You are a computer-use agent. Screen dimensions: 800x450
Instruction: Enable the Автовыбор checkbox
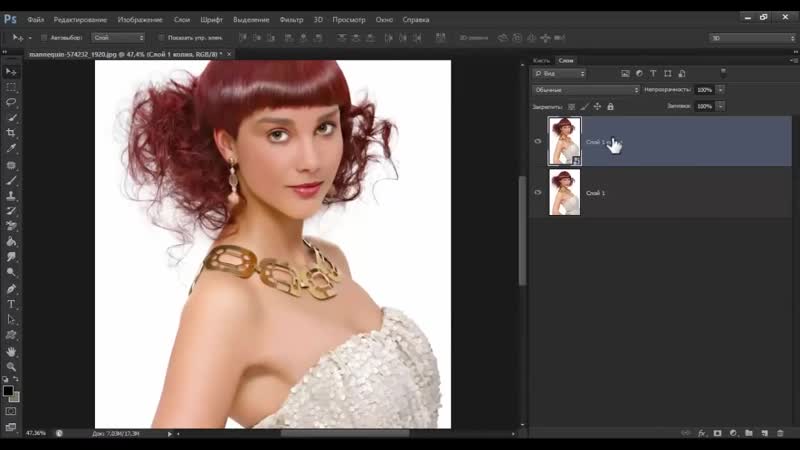click(44, 38)
